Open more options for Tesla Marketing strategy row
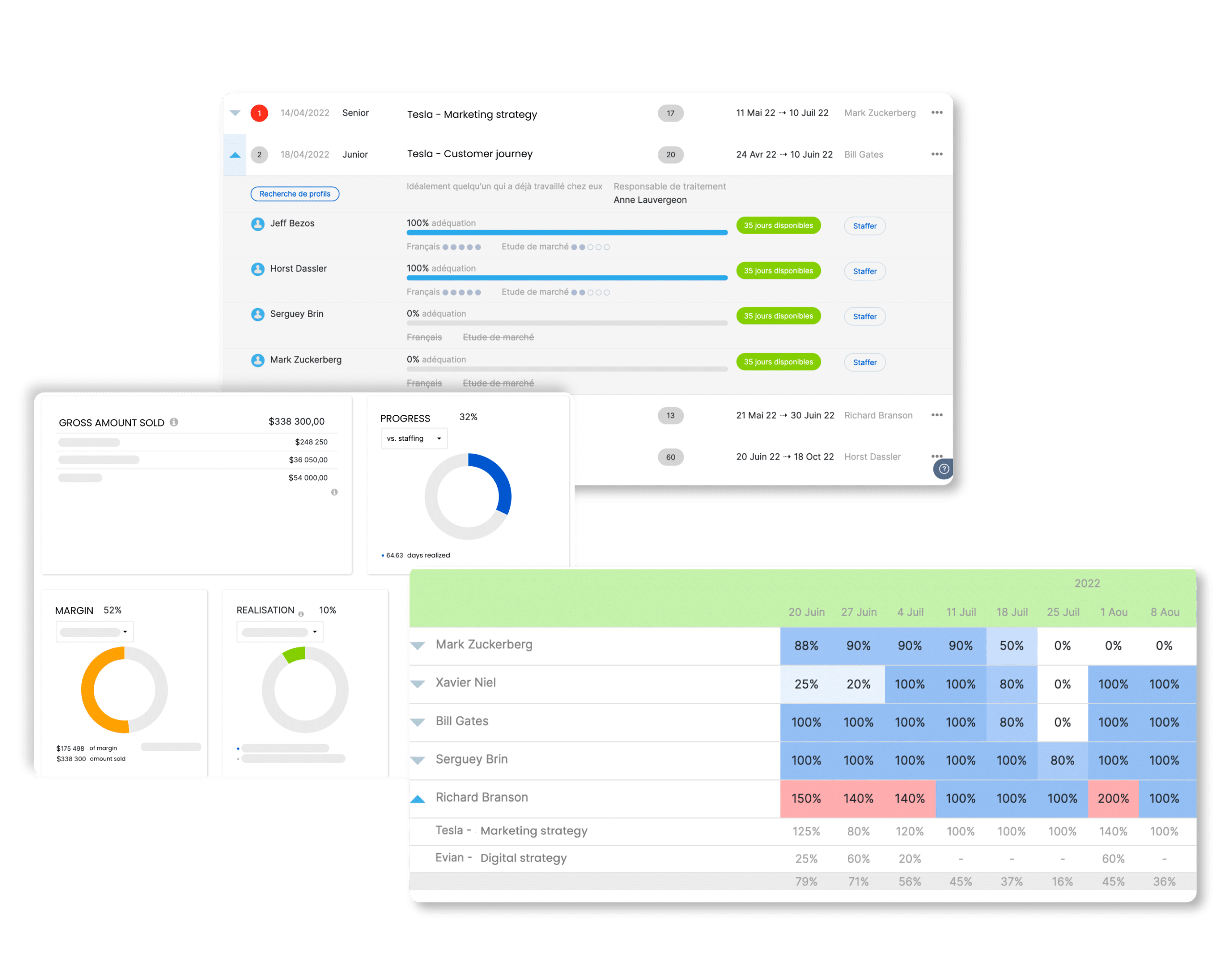 (x=936, y=112)
